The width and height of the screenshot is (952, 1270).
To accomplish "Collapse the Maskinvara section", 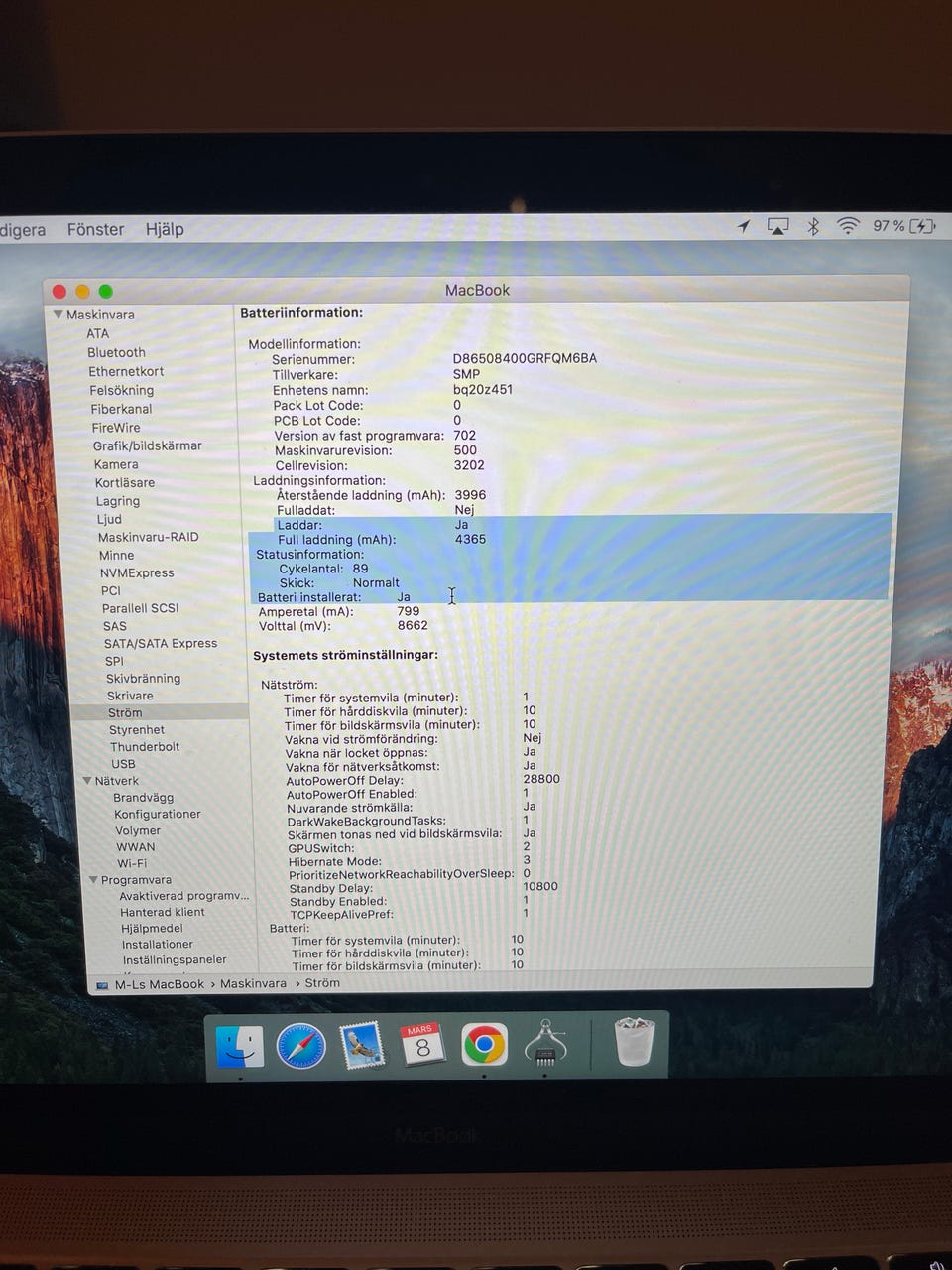I will (58, 315).
